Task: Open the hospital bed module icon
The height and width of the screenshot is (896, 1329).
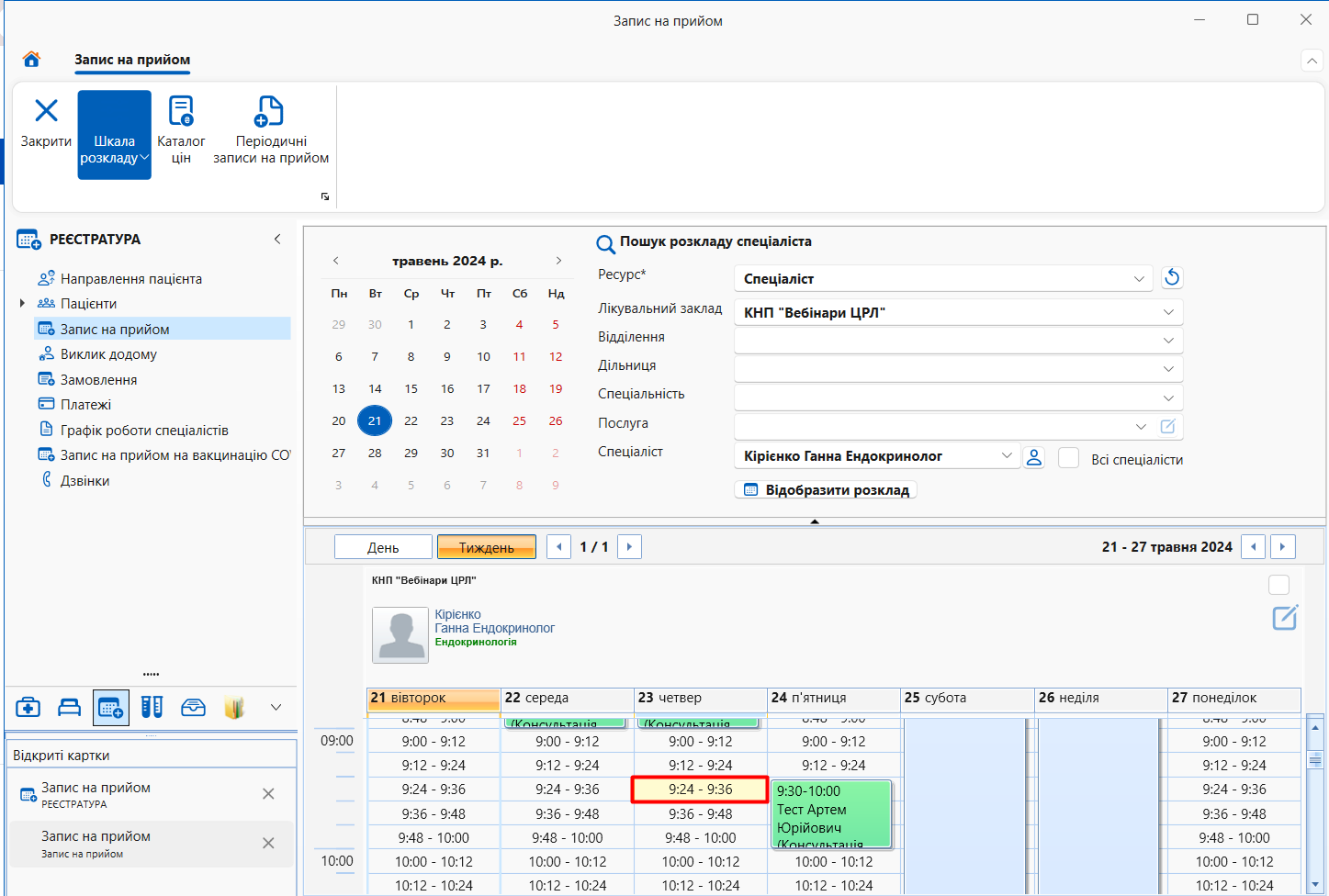Action: (70, 707)
